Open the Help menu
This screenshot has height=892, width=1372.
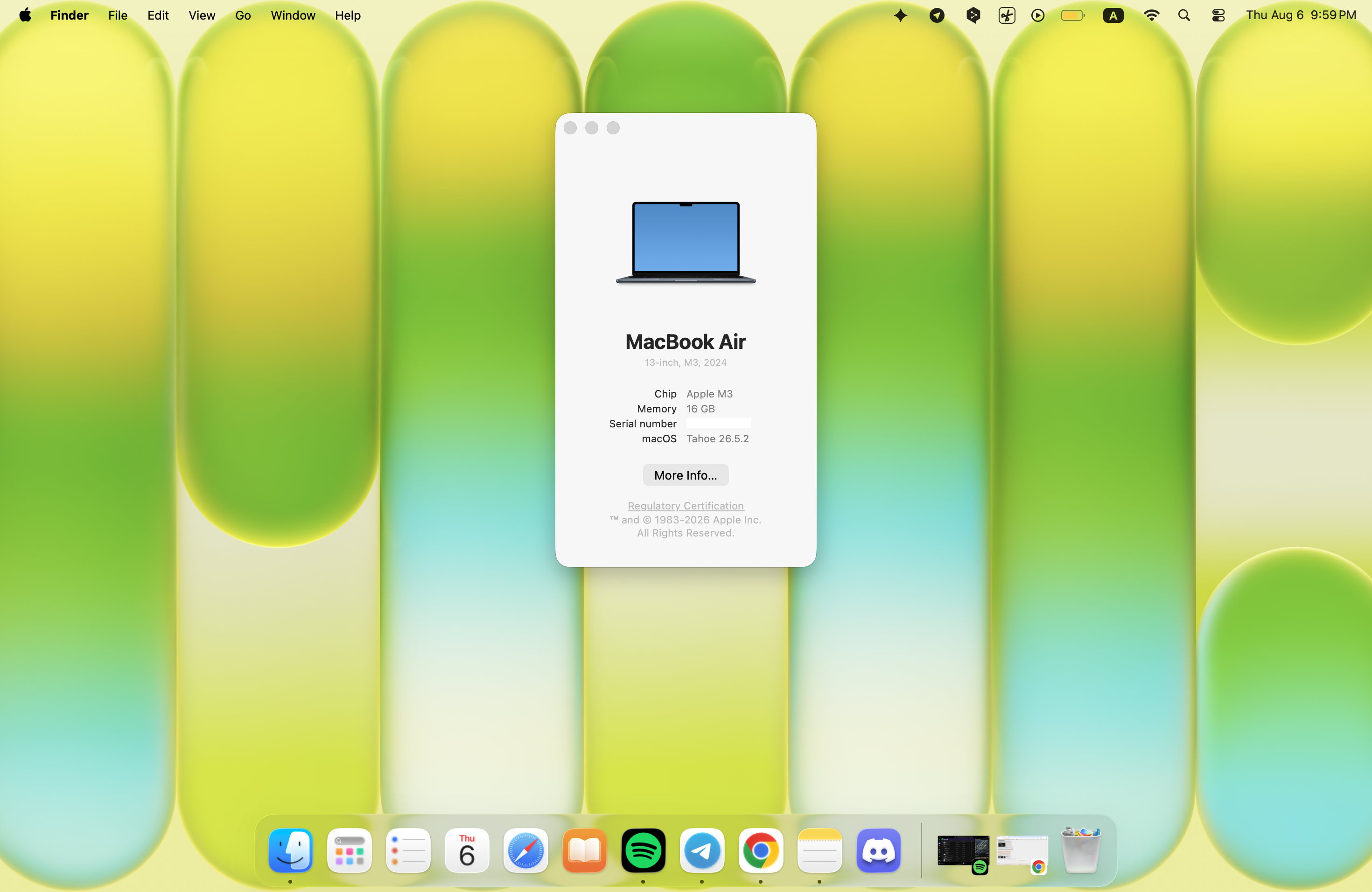pos(348,15)
